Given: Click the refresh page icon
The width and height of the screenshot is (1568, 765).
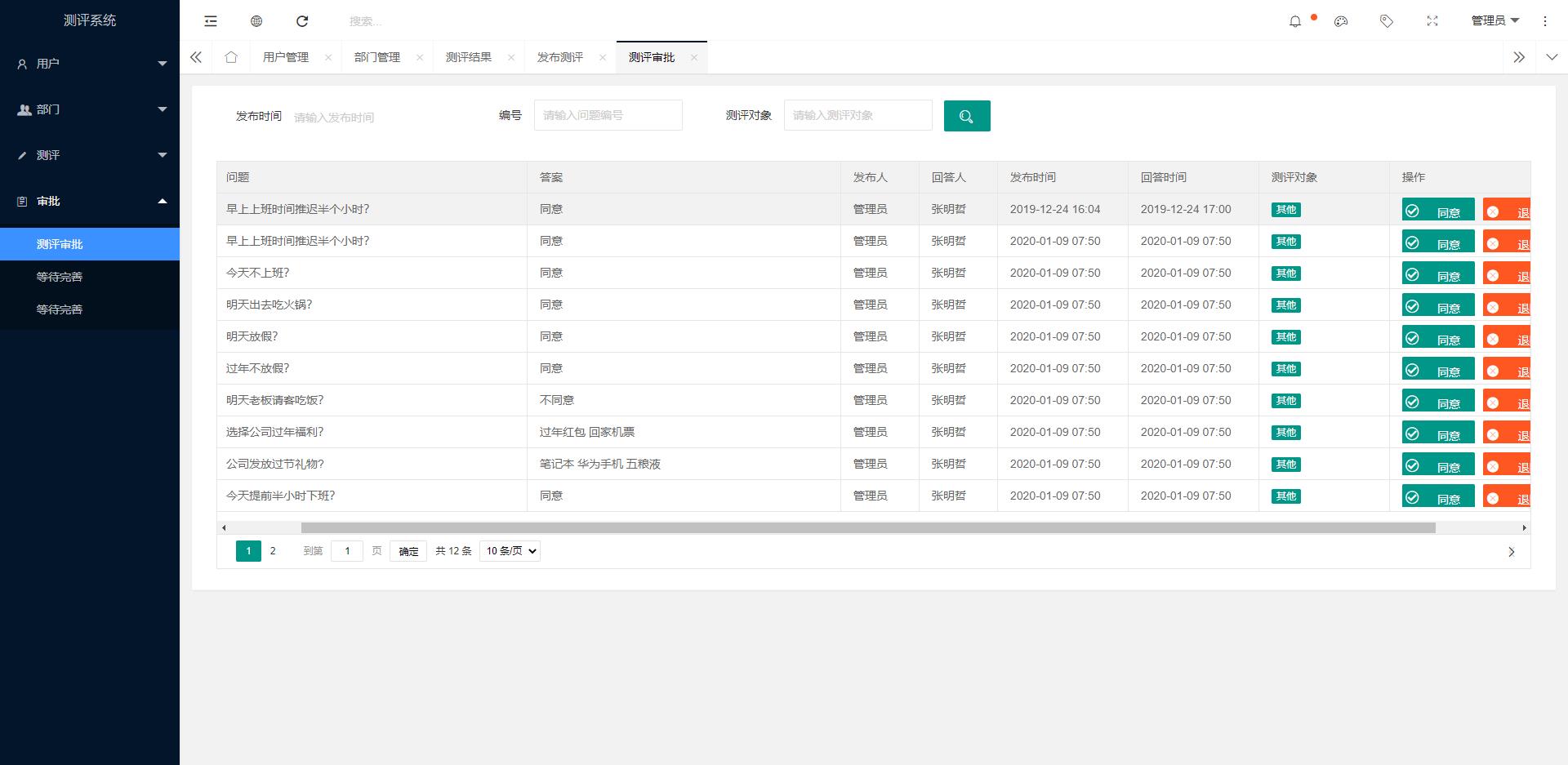Looking at the screenshot, I should coord(302,21).
